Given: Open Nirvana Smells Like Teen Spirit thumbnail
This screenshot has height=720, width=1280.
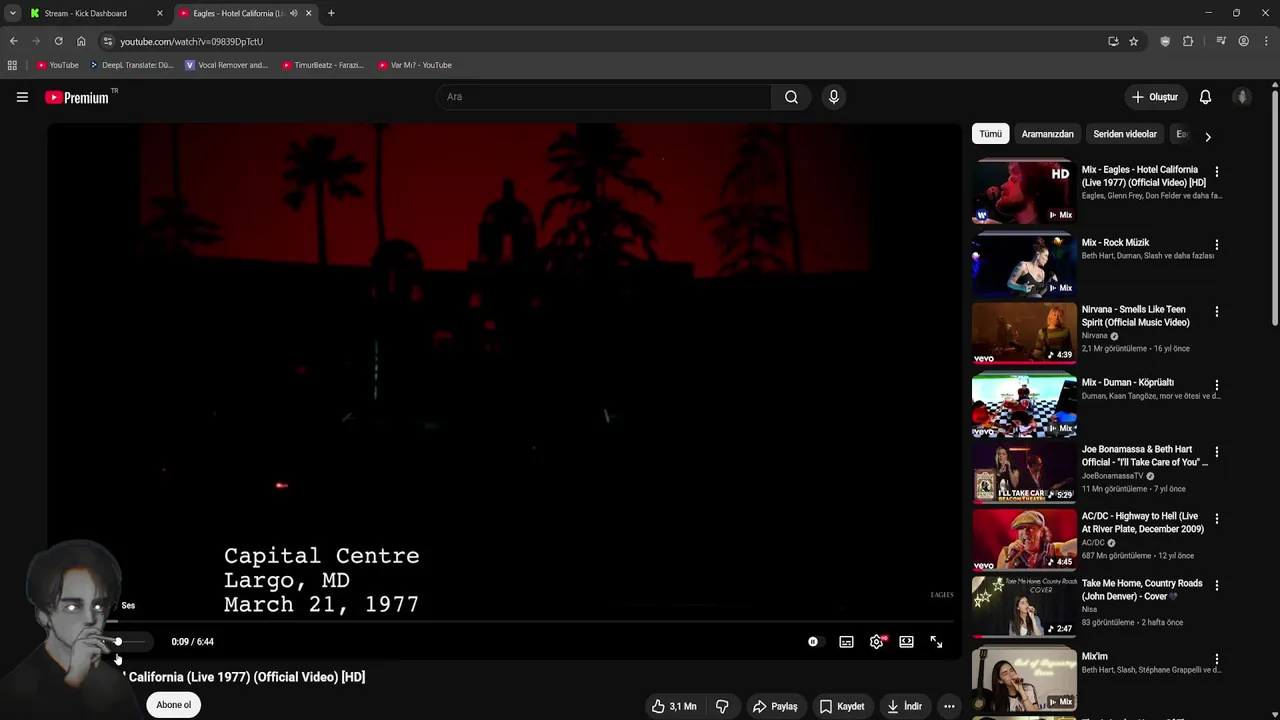Looking at the screenshot, I should point(1024,333).
